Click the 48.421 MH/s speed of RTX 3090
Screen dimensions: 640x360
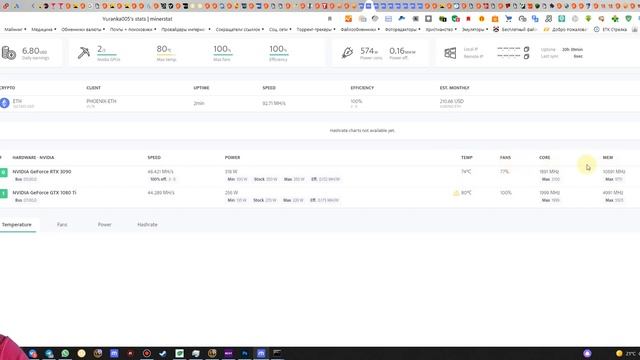[x=160, y=171]
